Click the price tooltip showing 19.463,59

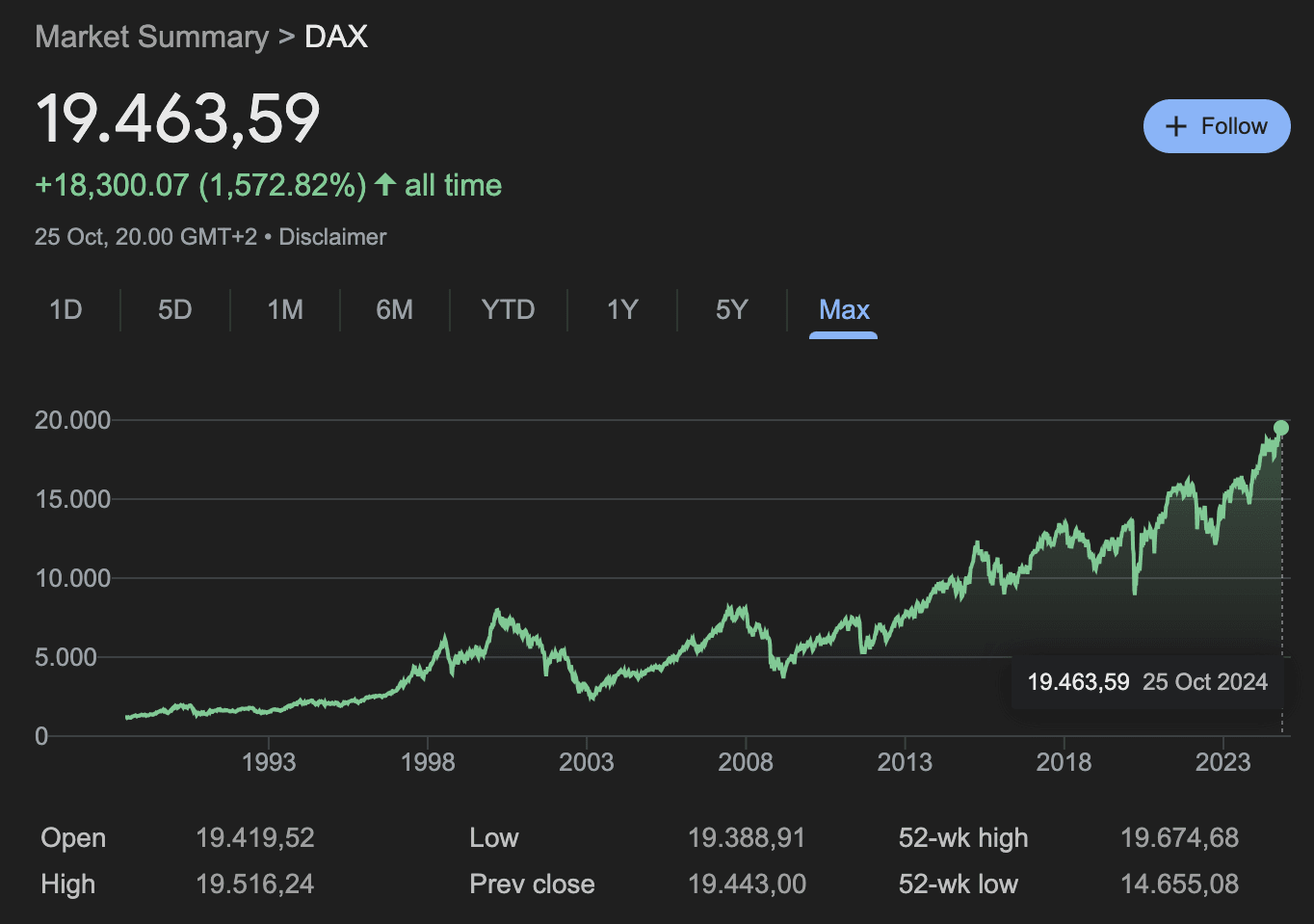1078,681
